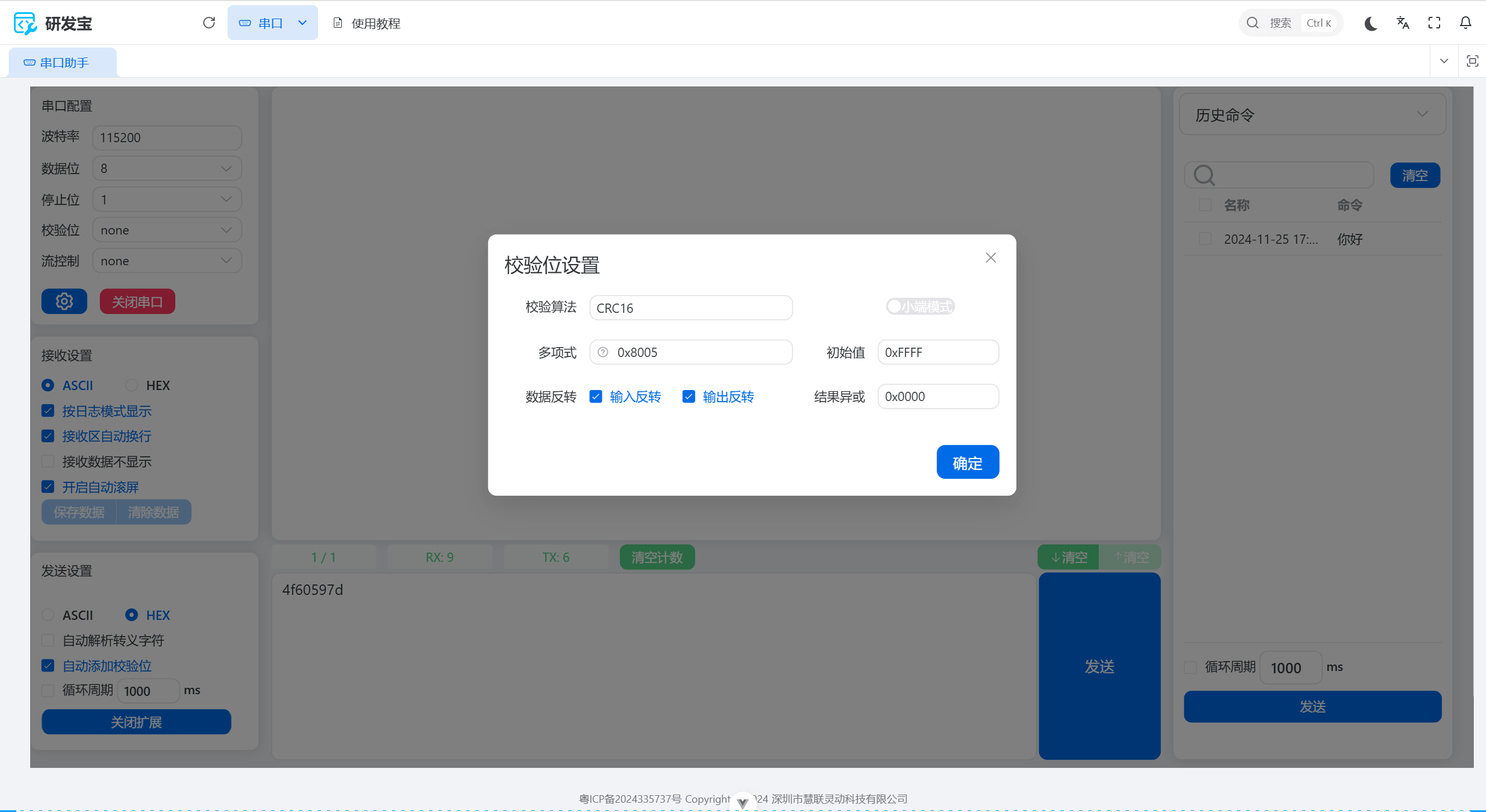This screenshot has width=1486, height=812.
Task: Click the refresh icon in top bar
Action: point(209,23)
